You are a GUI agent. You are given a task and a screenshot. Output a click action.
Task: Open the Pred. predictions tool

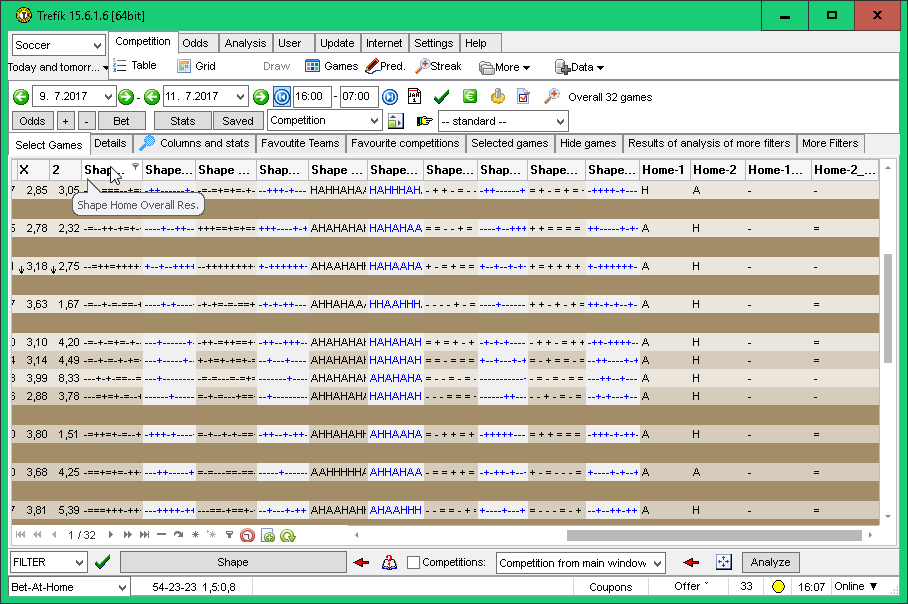tap(384, 67)
